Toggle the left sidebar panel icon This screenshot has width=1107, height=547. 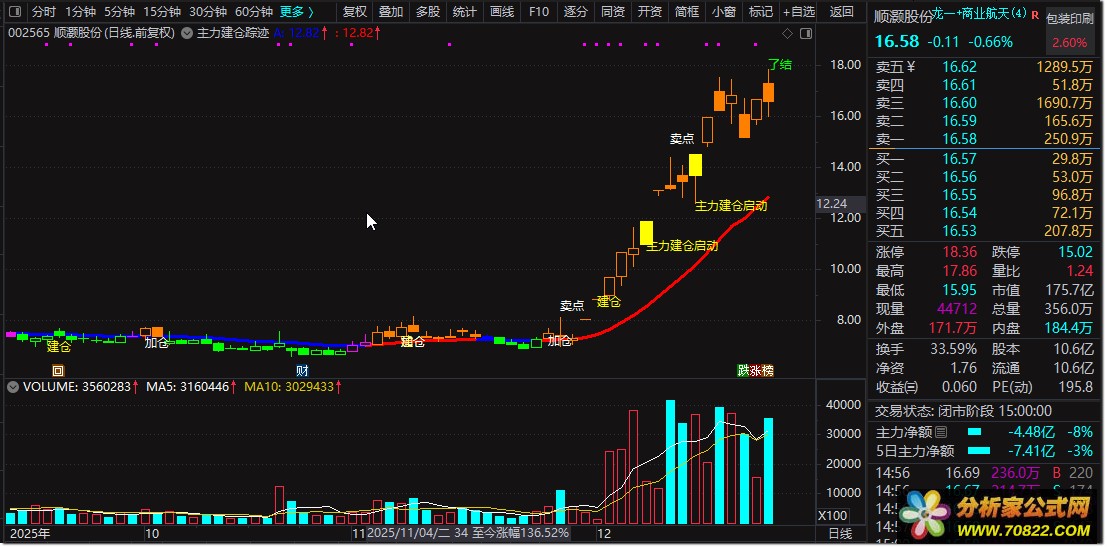15,11
